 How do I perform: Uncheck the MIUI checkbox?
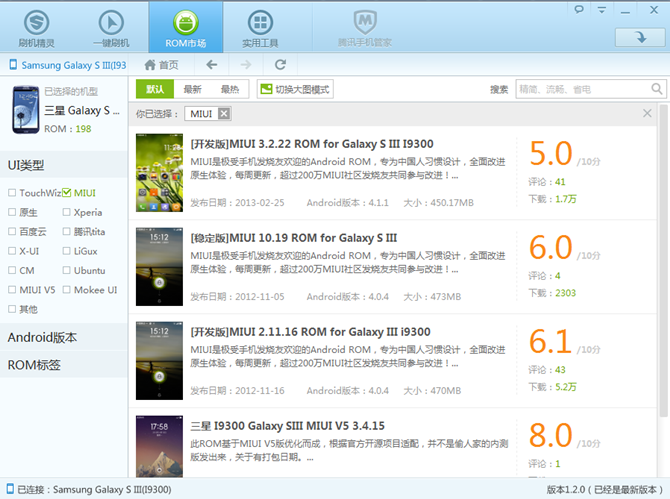[66, 193]
